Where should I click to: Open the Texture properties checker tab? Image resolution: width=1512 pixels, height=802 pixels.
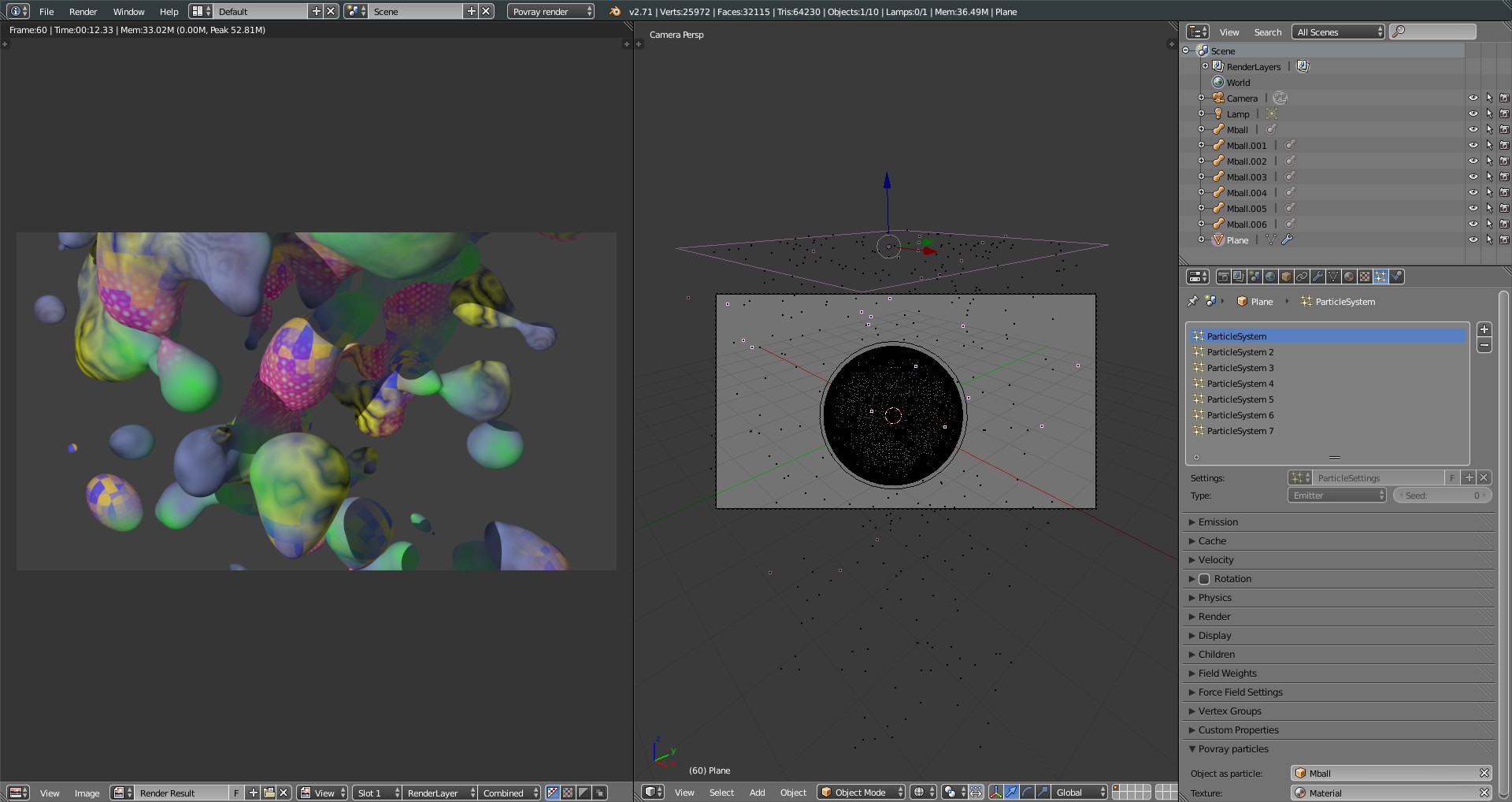pos(1365,277)
